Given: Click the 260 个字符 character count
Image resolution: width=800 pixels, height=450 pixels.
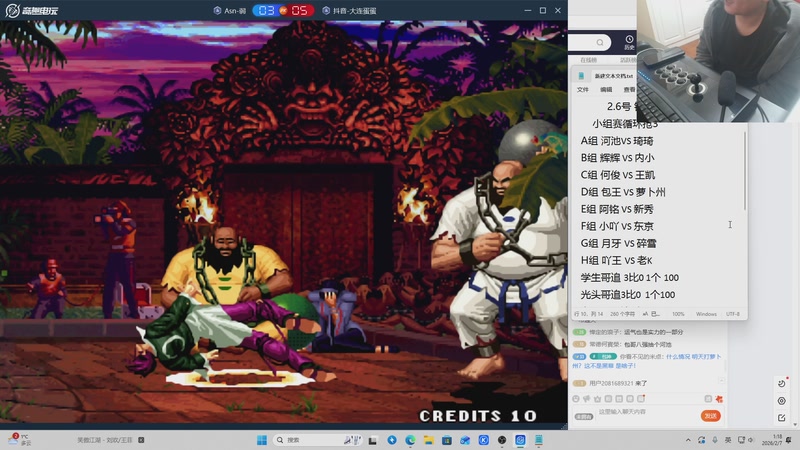Looking at the screenshot, I should (x=622, y=314).
